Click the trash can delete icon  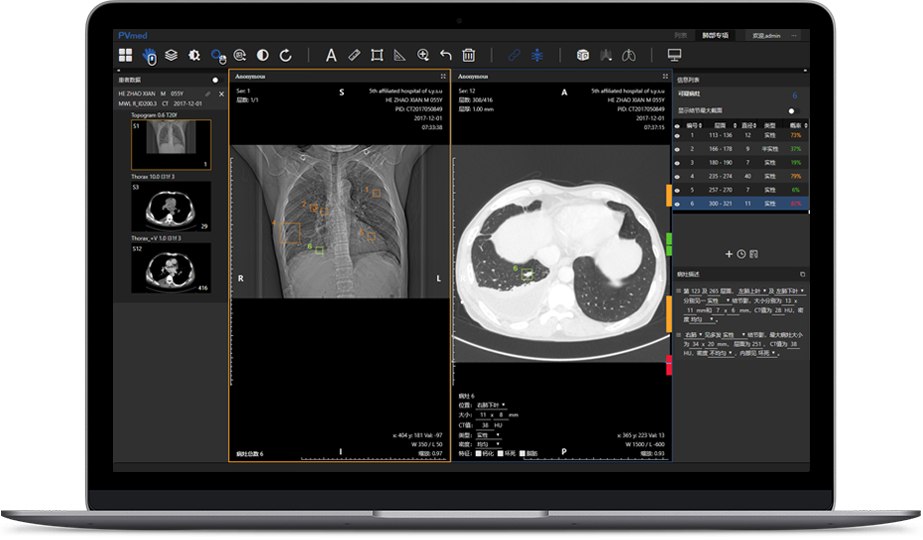469,55
